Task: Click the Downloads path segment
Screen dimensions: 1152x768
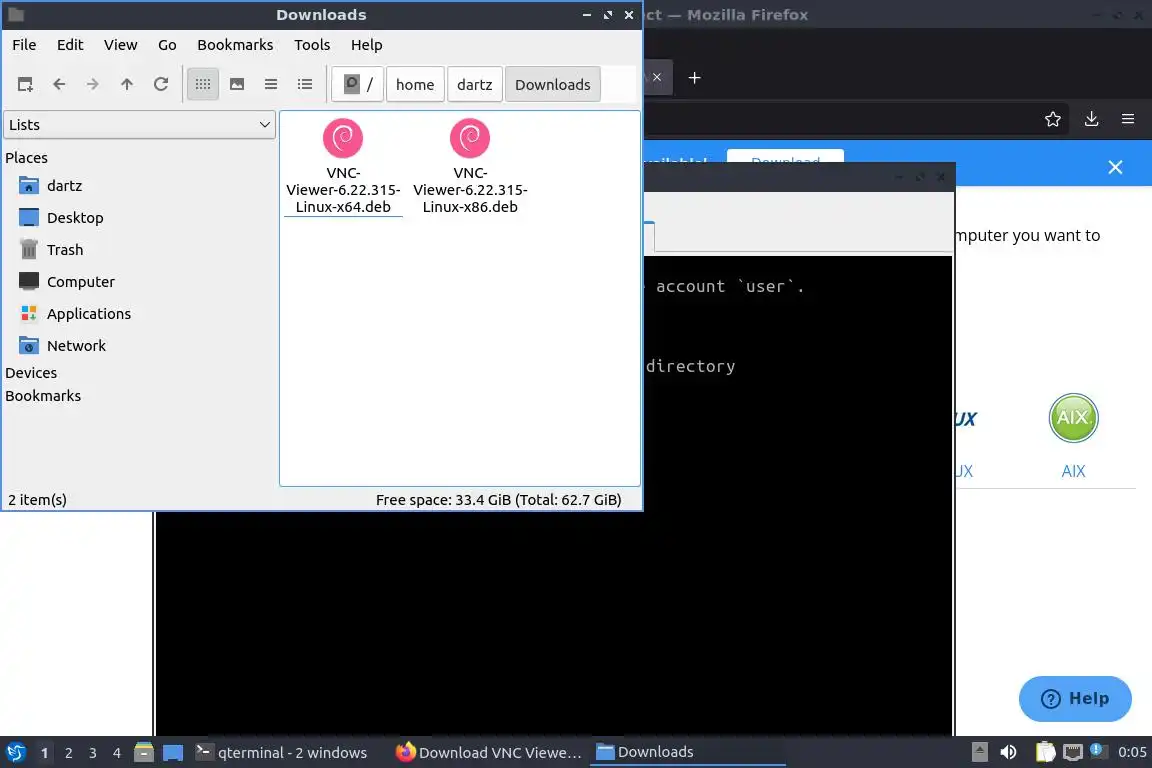Action: (x=552, y=85)
